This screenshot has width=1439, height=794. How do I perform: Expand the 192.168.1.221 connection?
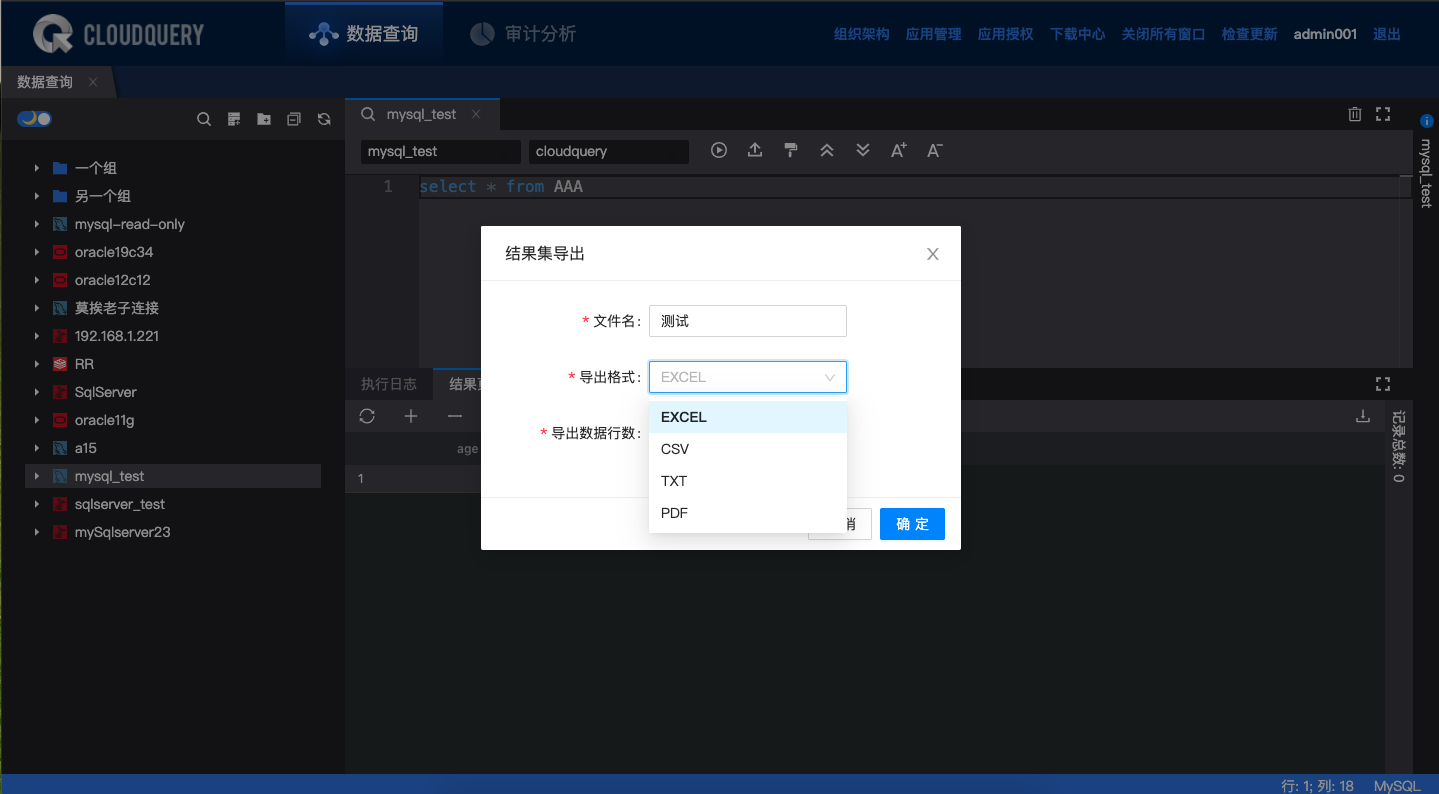pos(37,336)
